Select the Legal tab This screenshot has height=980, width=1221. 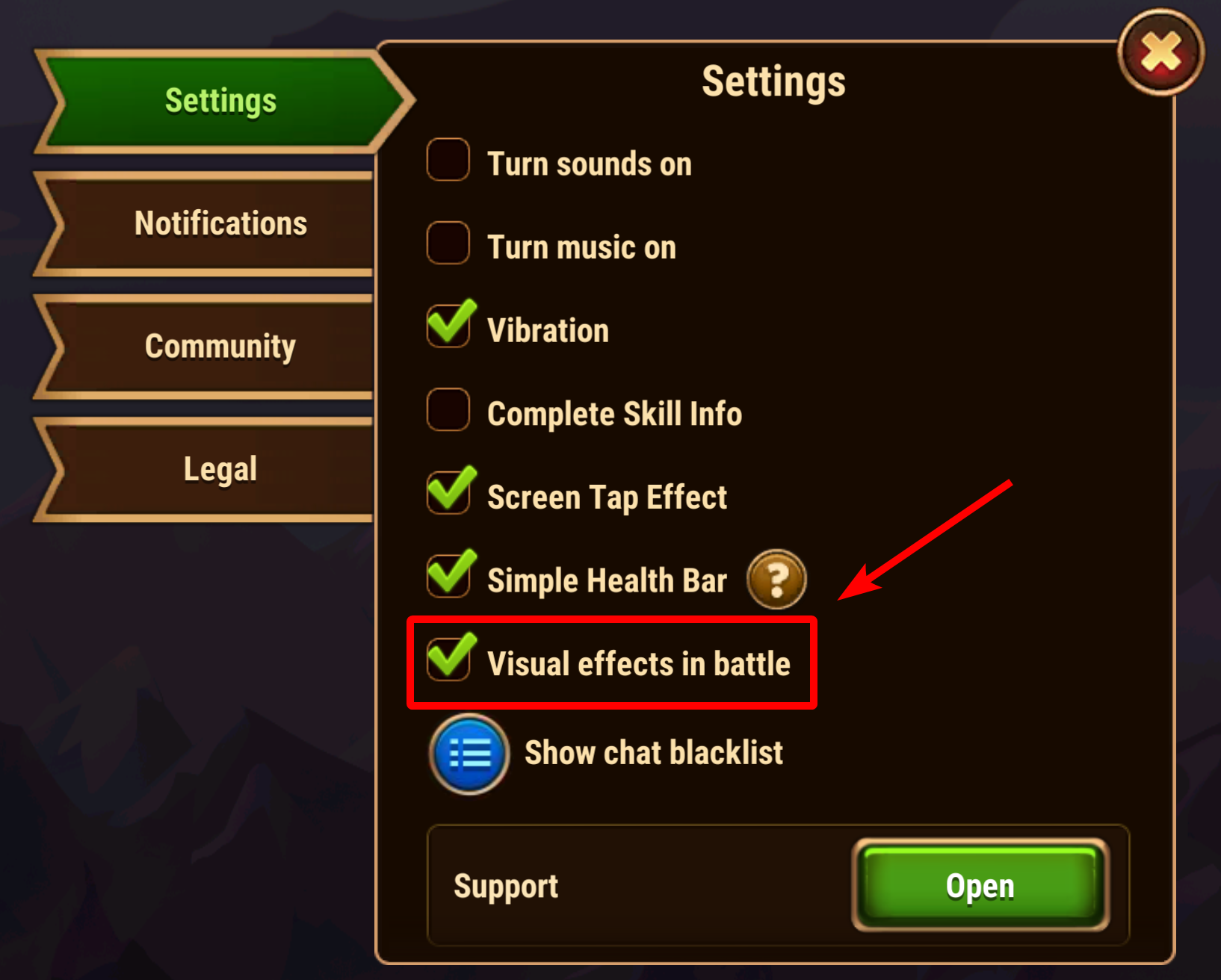click(x=205, y=469)
